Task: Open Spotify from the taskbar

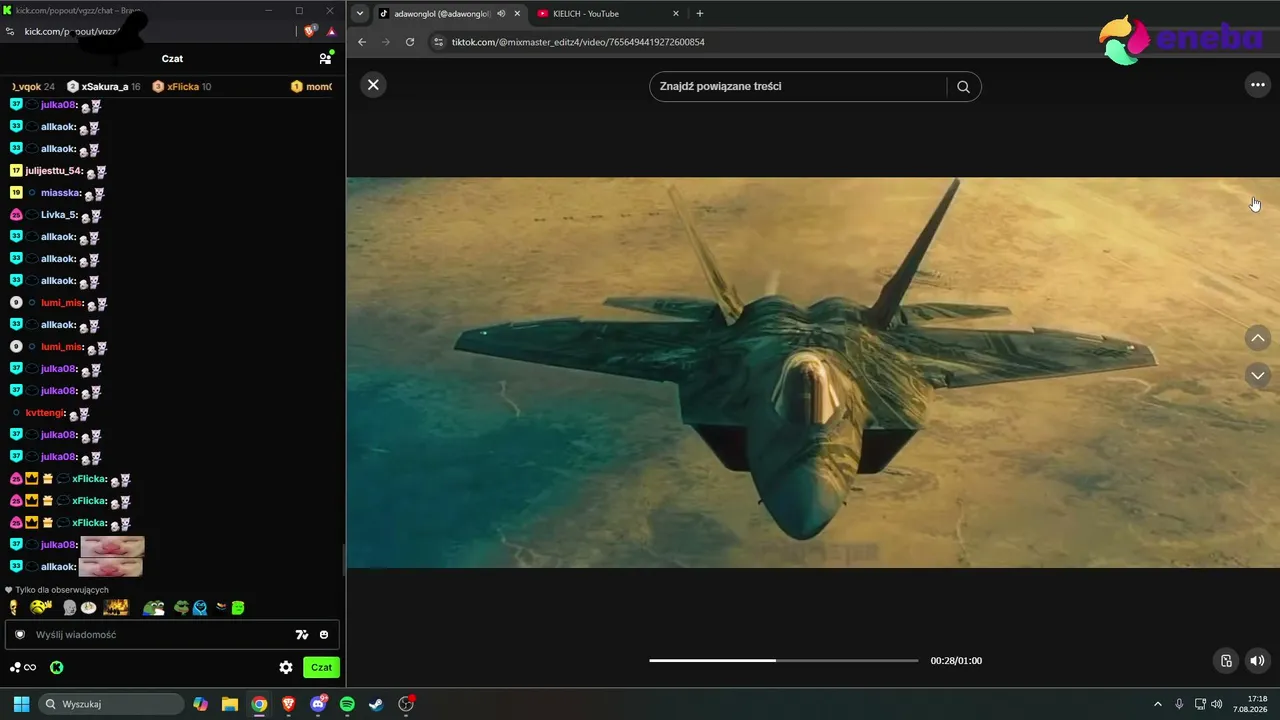Action: click(347, 704)
